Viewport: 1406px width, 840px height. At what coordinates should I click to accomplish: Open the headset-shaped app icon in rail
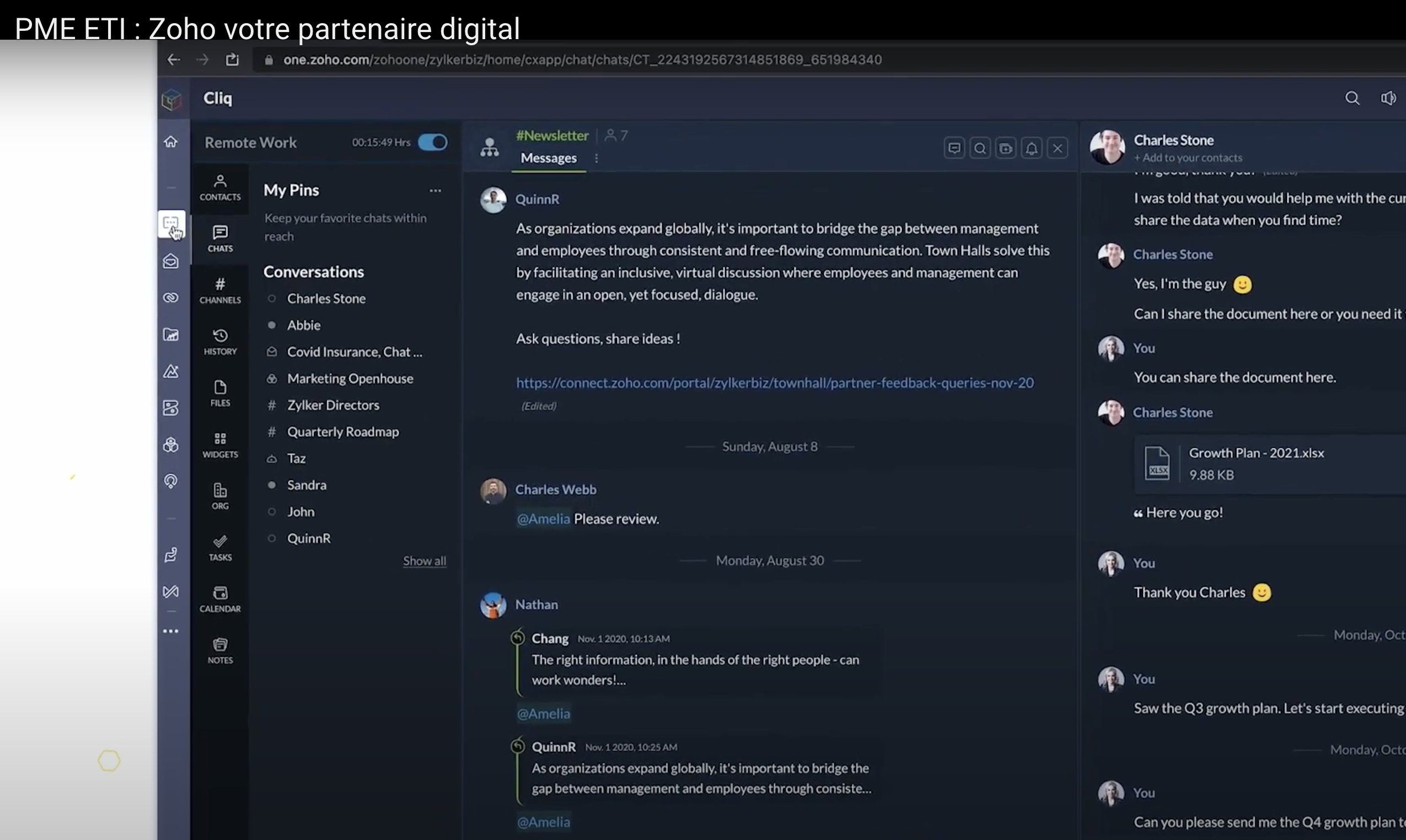[x=171, y=481]
